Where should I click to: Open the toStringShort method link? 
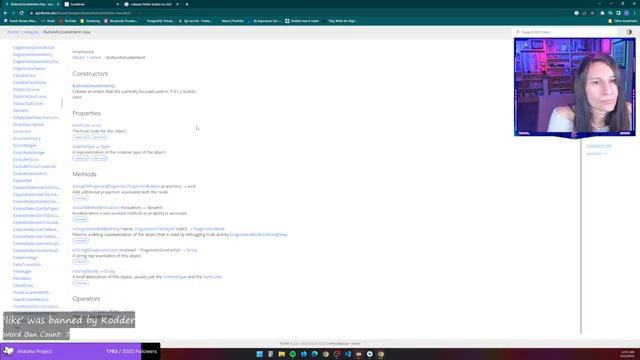[x=86, y=271]
